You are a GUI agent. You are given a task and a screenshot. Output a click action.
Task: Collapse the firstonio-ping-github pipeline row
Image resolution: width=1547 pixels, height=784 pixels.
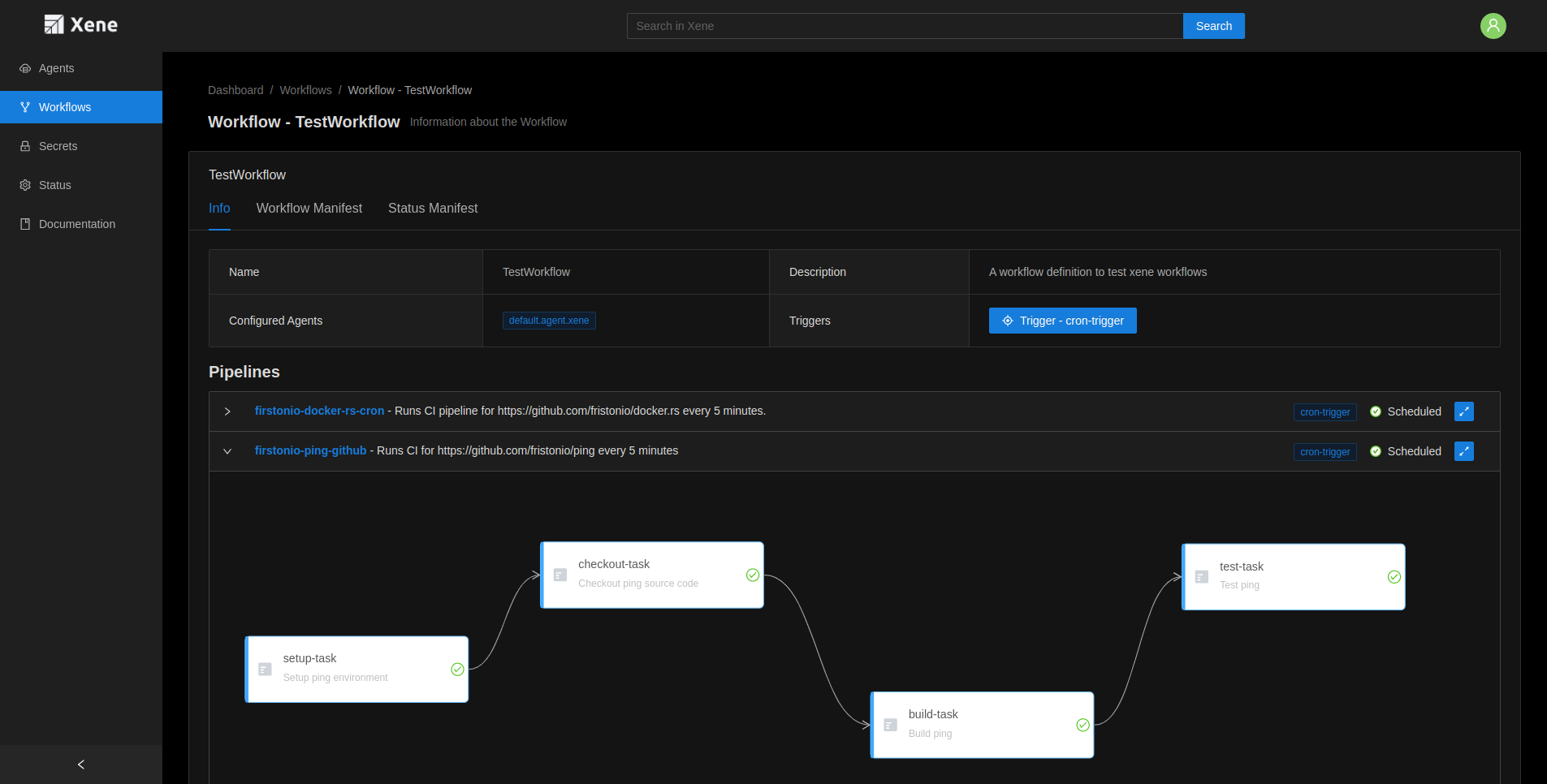pos(227,451)
